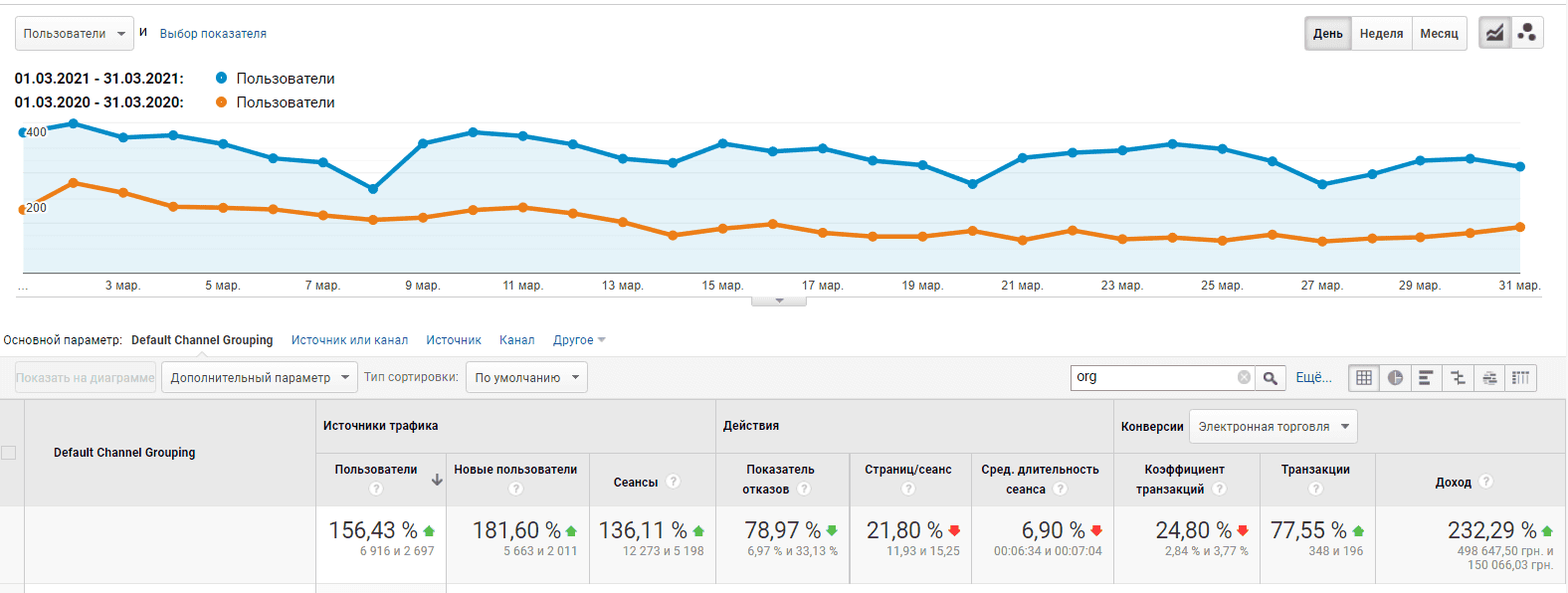Click Ещё advanced filter link
The image size is (1568, 593).
[x=1313, y=377]
